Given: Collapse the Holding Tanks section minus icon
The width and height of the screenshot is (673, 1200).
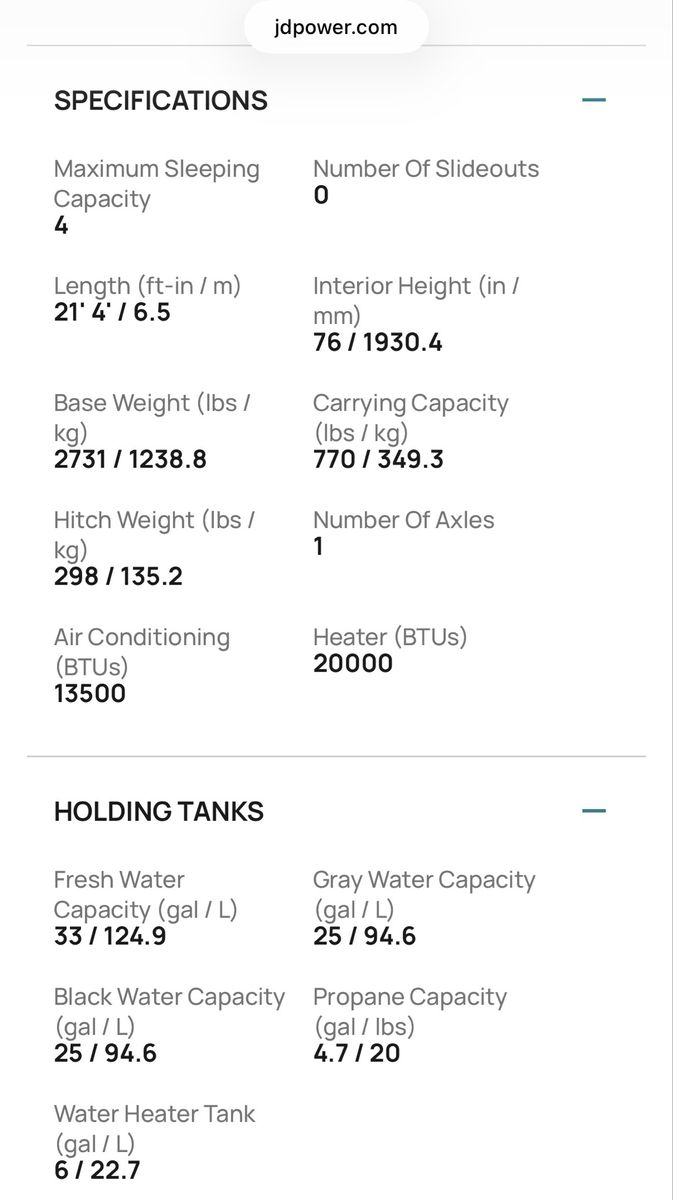Looking at the screenshot, I should coord(594,810).
